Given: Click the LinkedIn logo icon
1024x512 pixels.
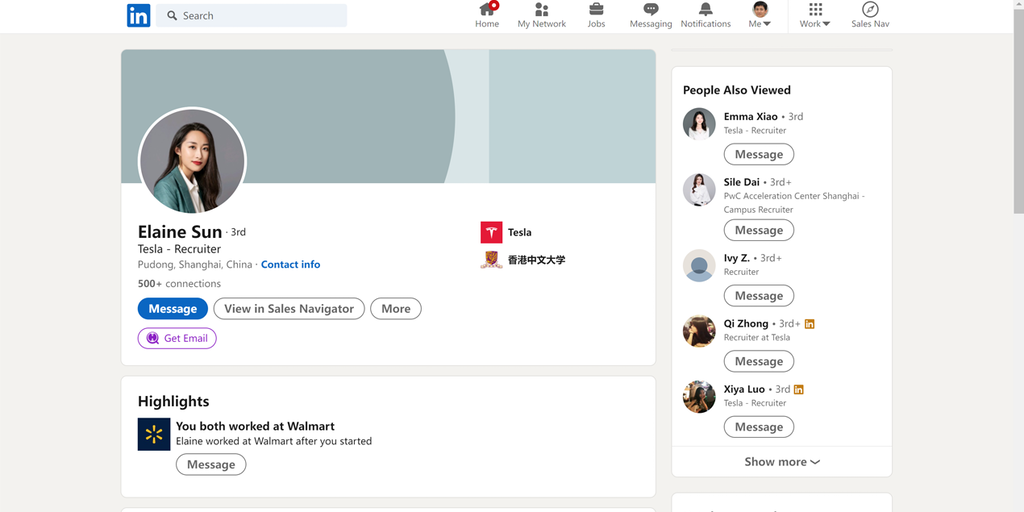Looking at the screenshot, I should click(x=138, y=16).
